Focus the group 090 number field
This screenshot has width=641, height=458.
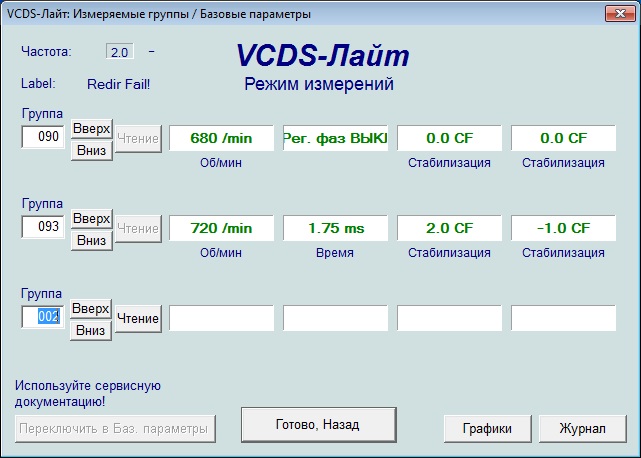pos(45,137)
